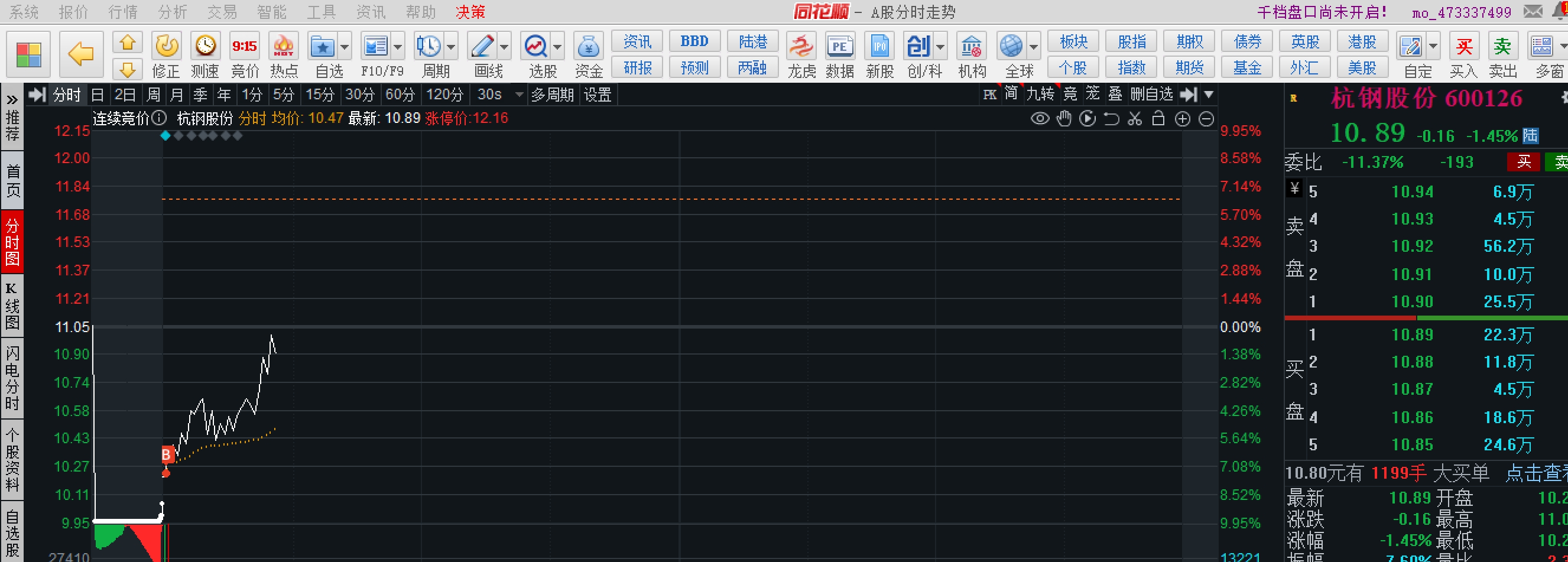The image size is (1568, 562).
Task: Zoom out with the minus circle icon
Action: coord(1206,119)
